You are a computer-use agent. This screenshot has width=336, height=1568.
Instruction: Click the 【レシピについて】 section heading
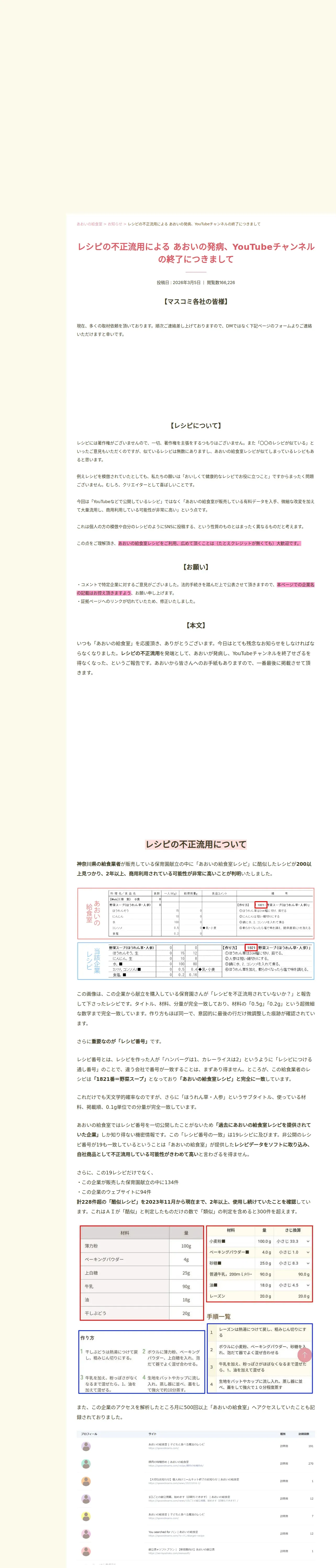(x=196, y=425)
